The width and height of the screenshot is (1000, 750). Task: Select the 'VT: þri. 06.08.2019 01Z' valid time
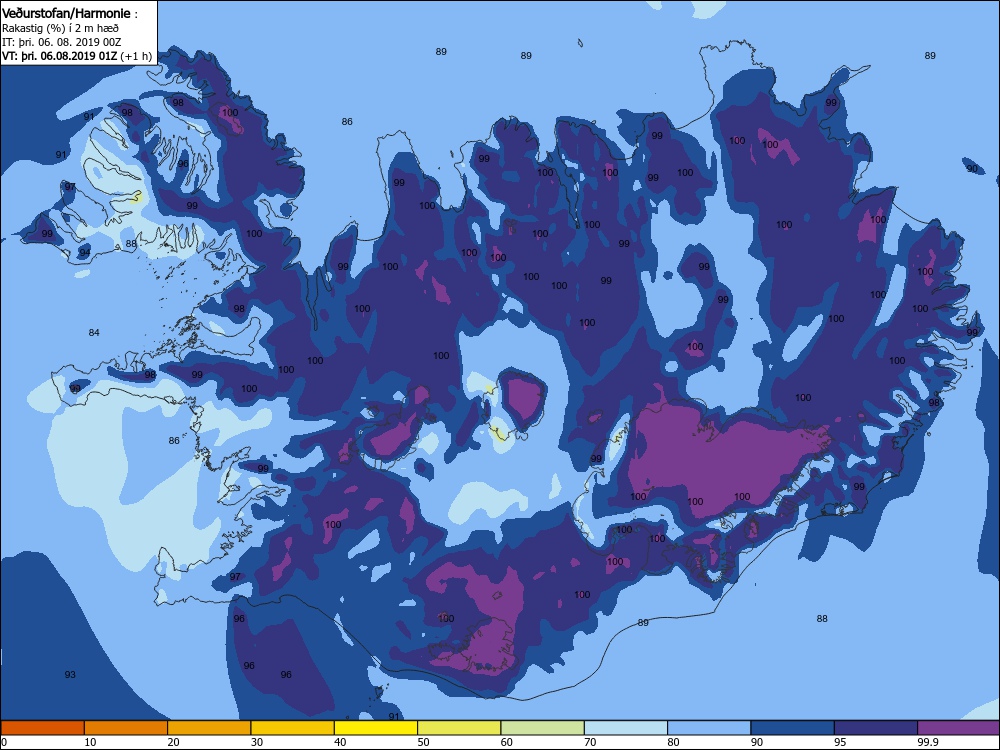coord(60,56)
